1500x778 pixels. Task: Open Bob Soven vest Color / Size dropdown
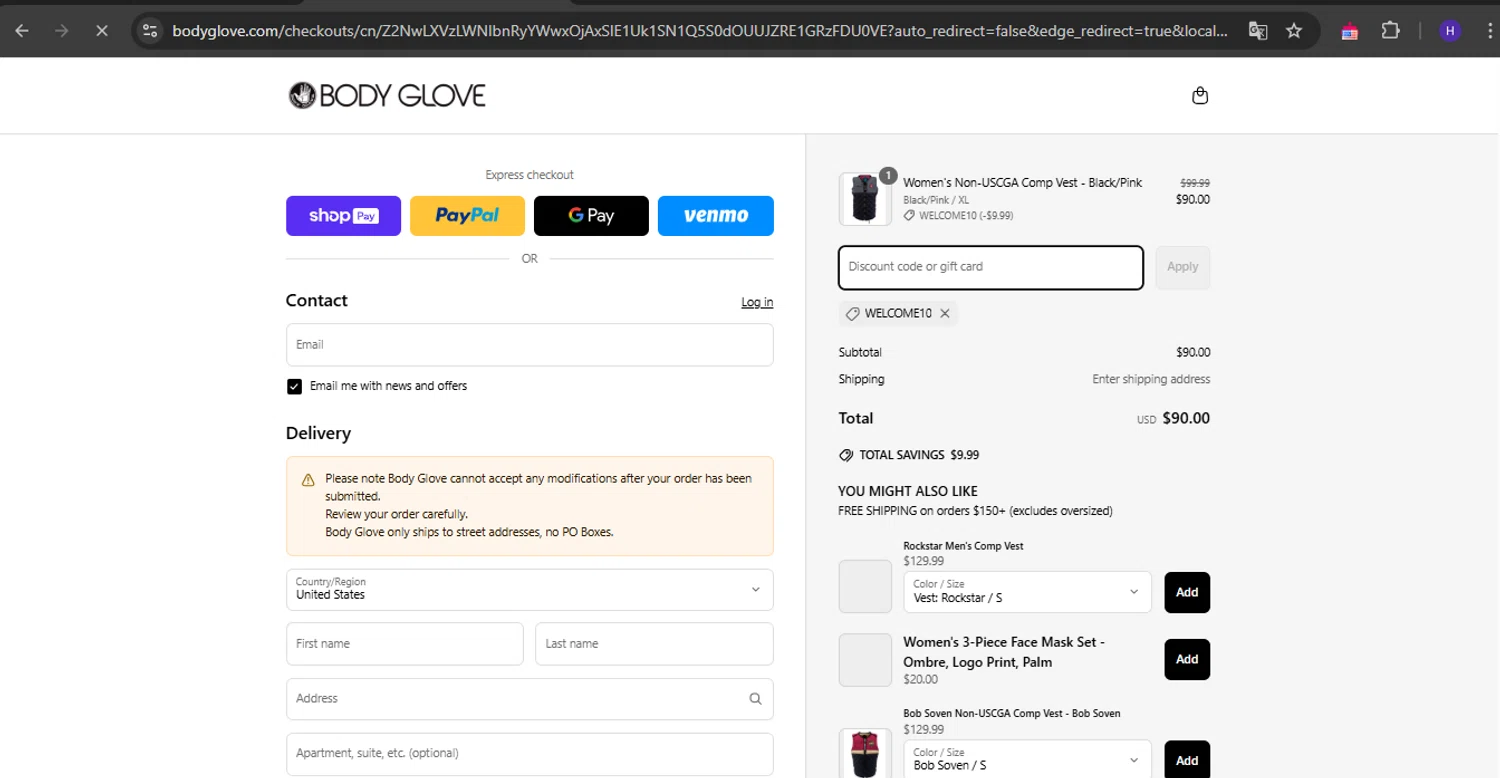[1027, 760]
